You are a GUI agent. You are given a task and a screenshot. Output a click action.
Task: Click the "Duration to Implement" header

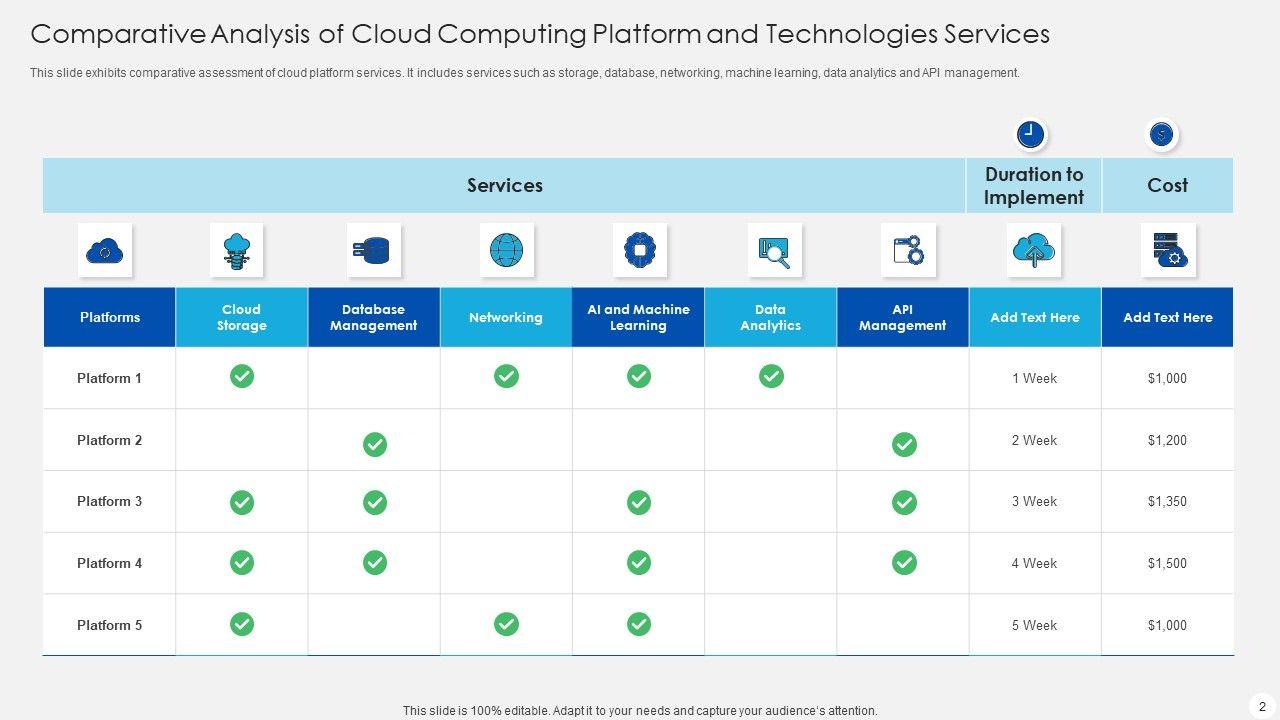(1034, 185)
